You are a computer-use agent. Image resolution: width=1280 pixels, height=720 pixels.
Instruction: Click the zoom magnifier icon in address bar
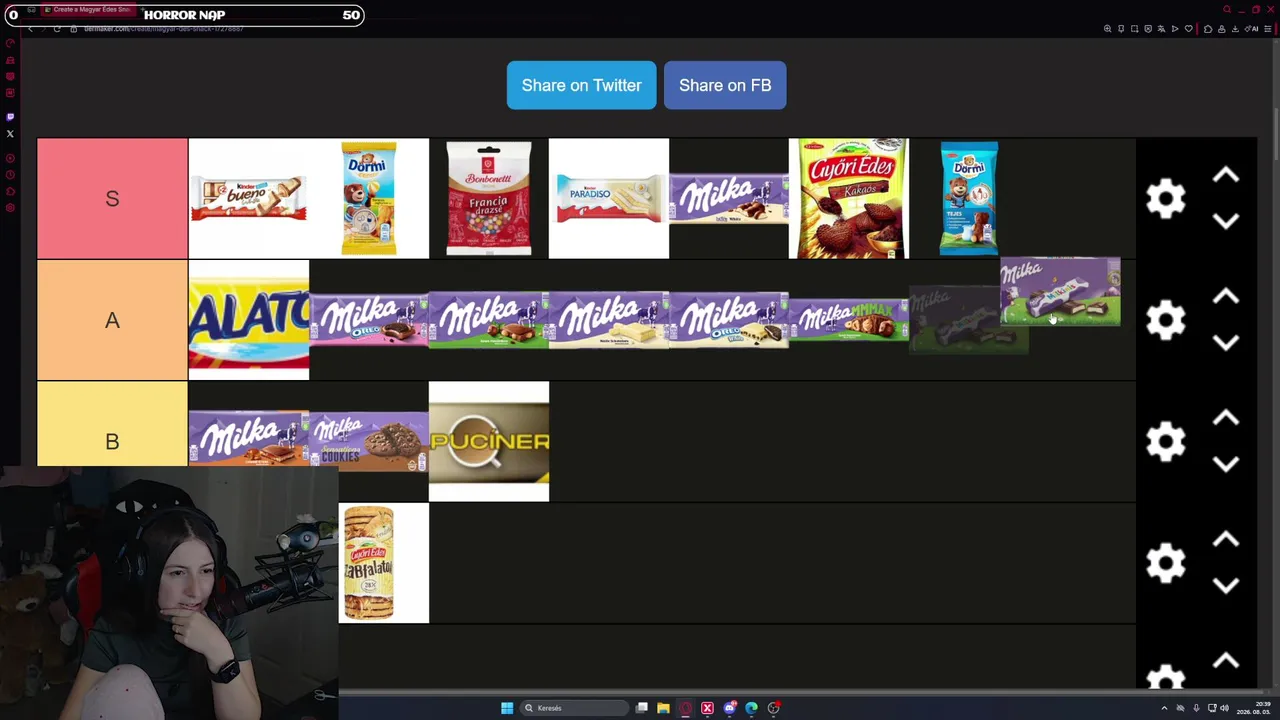pyautogui.click(x=1108, y=29)
